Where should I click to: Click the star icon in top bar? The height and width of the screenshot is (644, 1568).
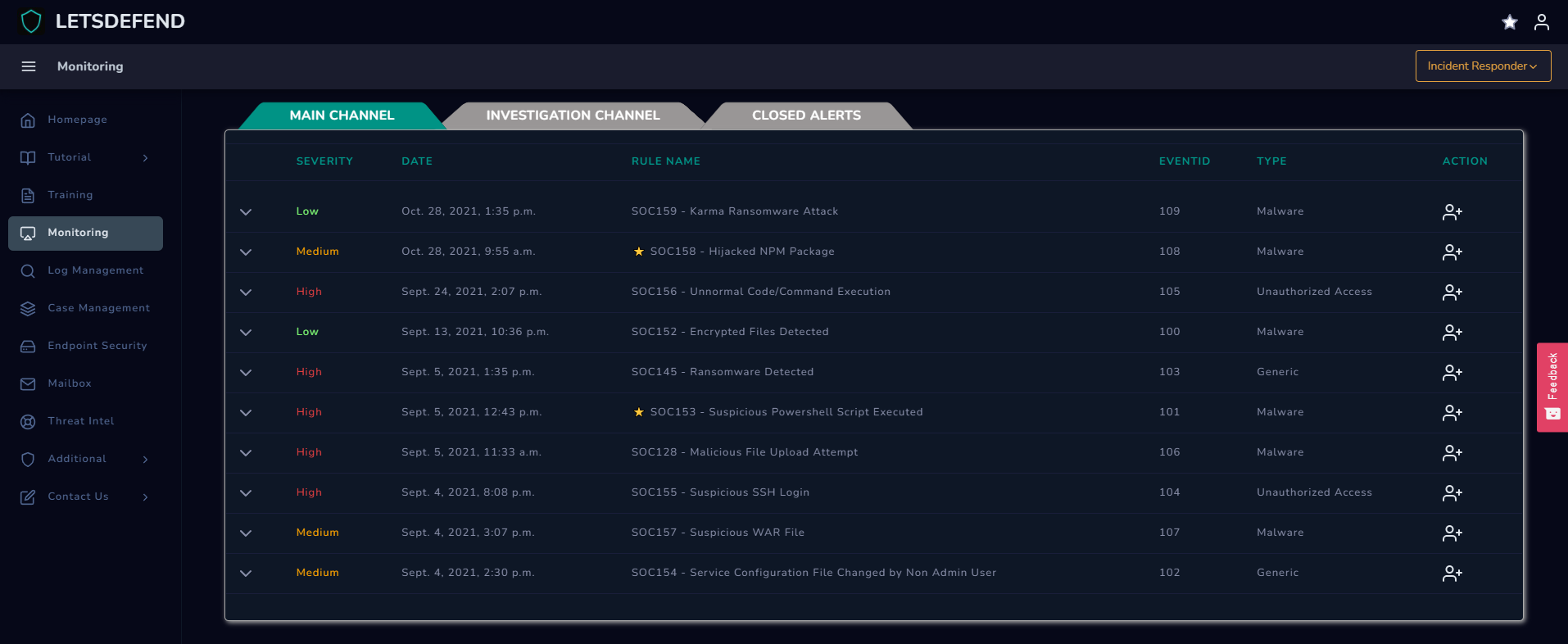click(x=1509, y=22)
